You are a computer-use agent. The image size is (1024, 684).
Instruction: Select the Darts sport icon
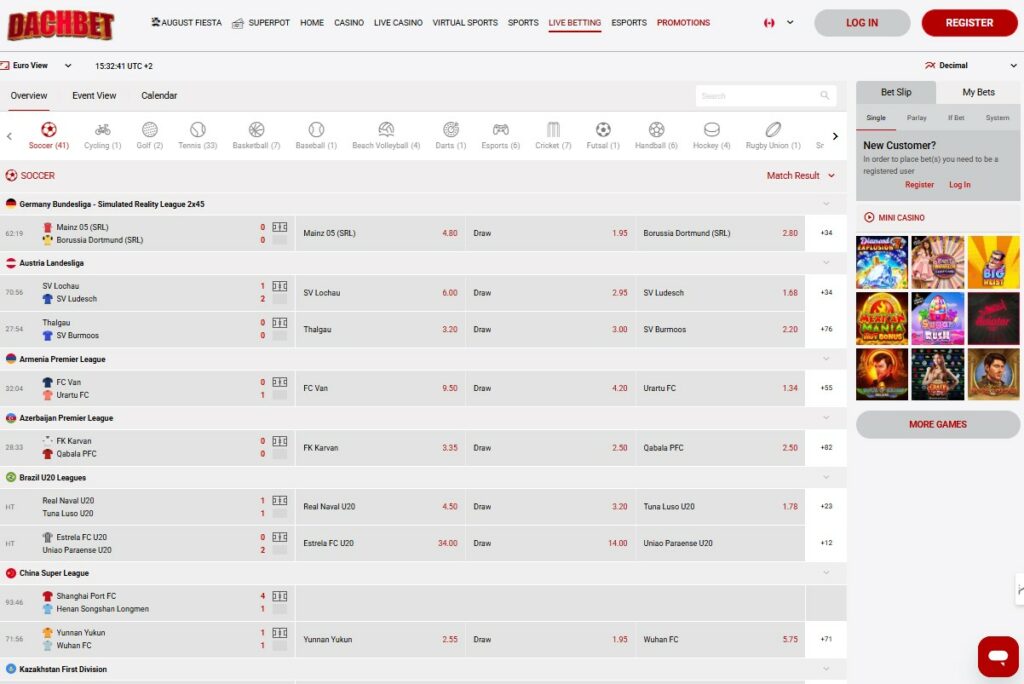pos(451,135)
